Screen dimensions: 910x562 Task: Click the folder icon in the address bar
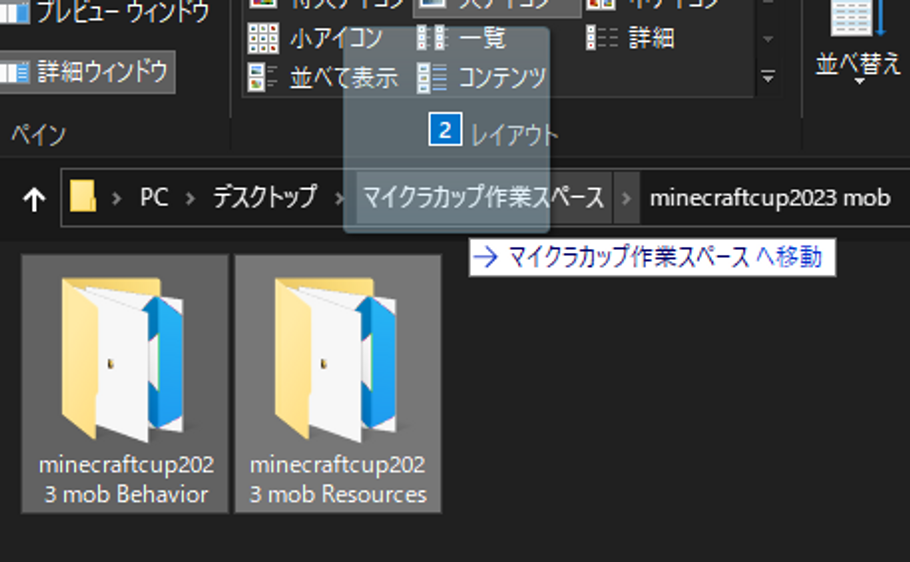pyautogui.click(x=83, y=198)
